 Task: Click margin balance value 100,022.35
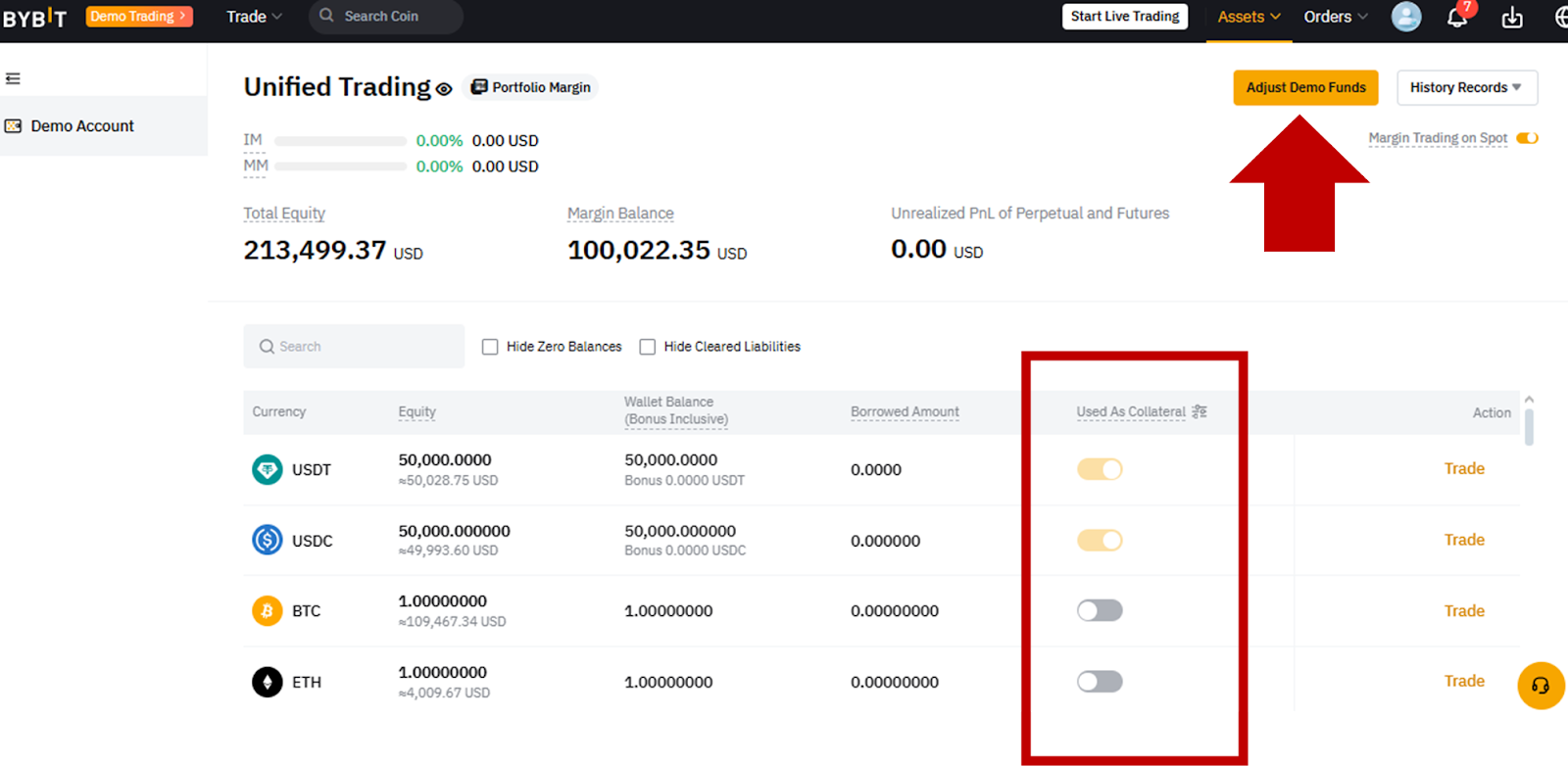(x=639, y=250)
